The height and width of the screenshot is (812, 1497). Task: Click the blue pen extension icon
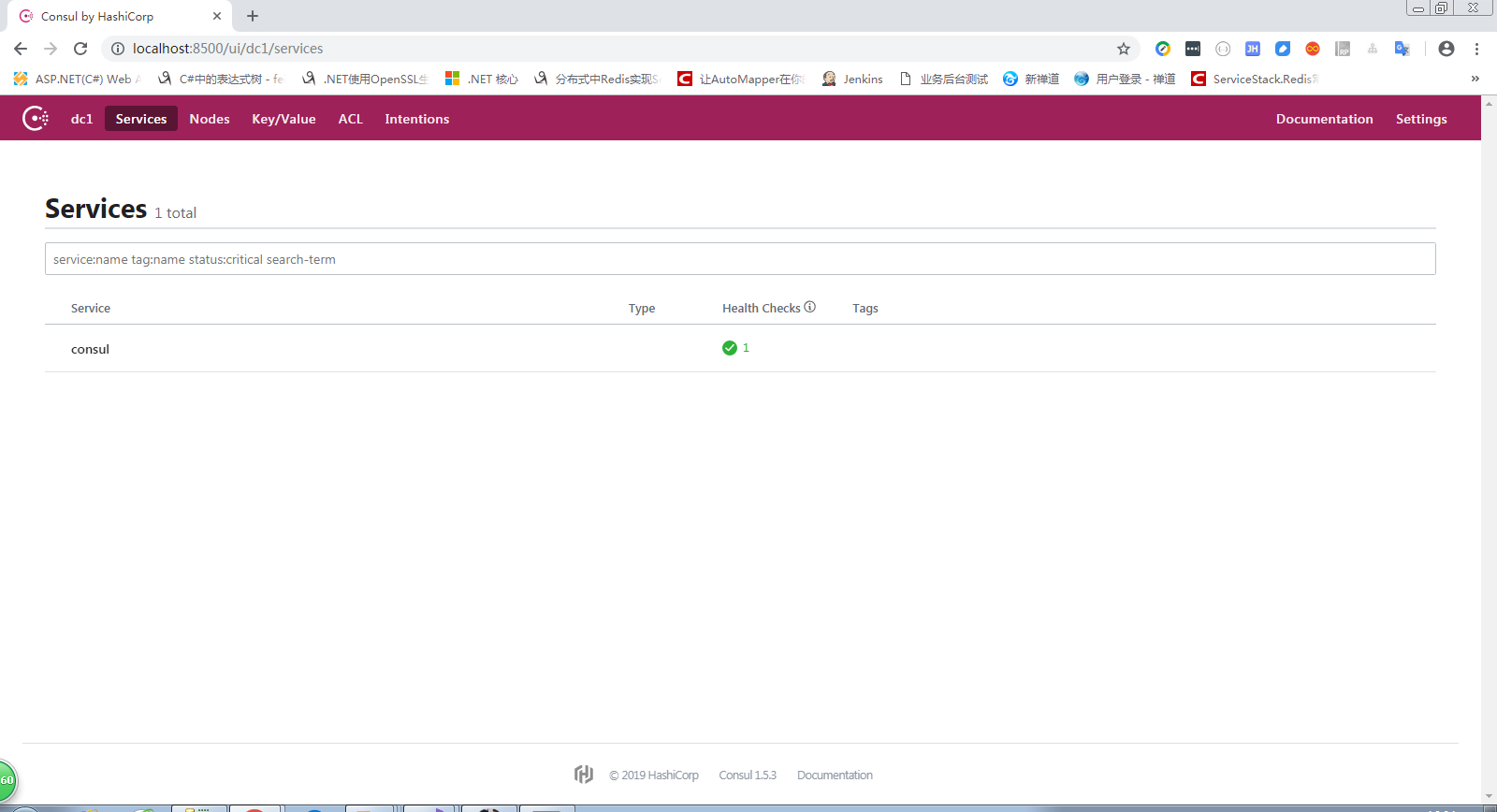tap(1283, 49)
